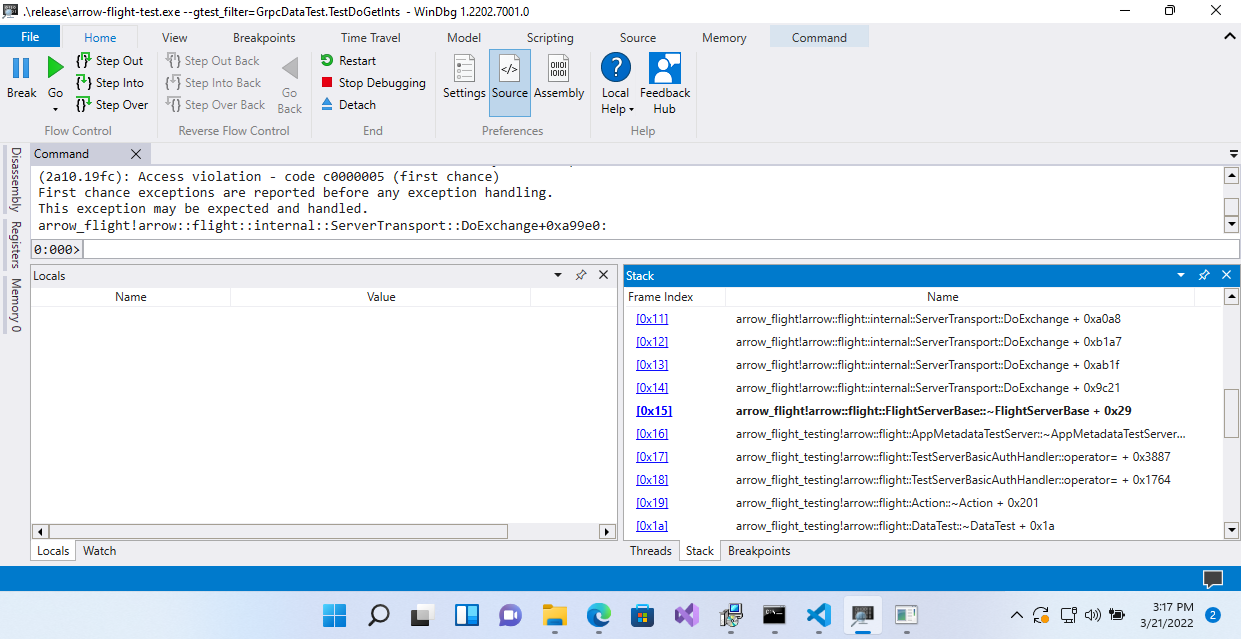
Task: Open the Memory 0 side tab
Action: 15,305
